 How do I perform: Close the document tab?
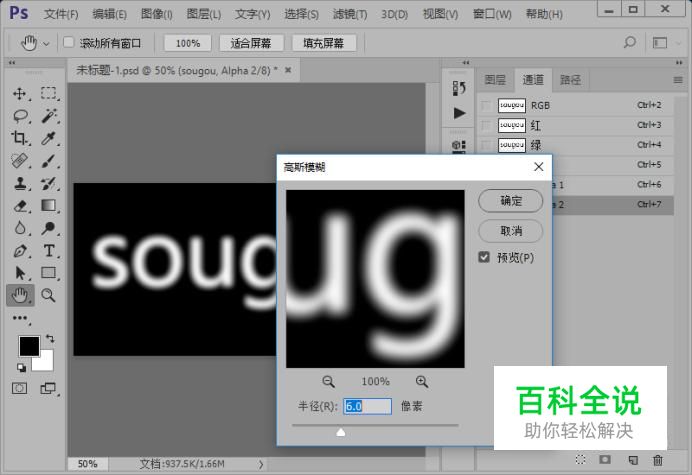click(288, 70)
